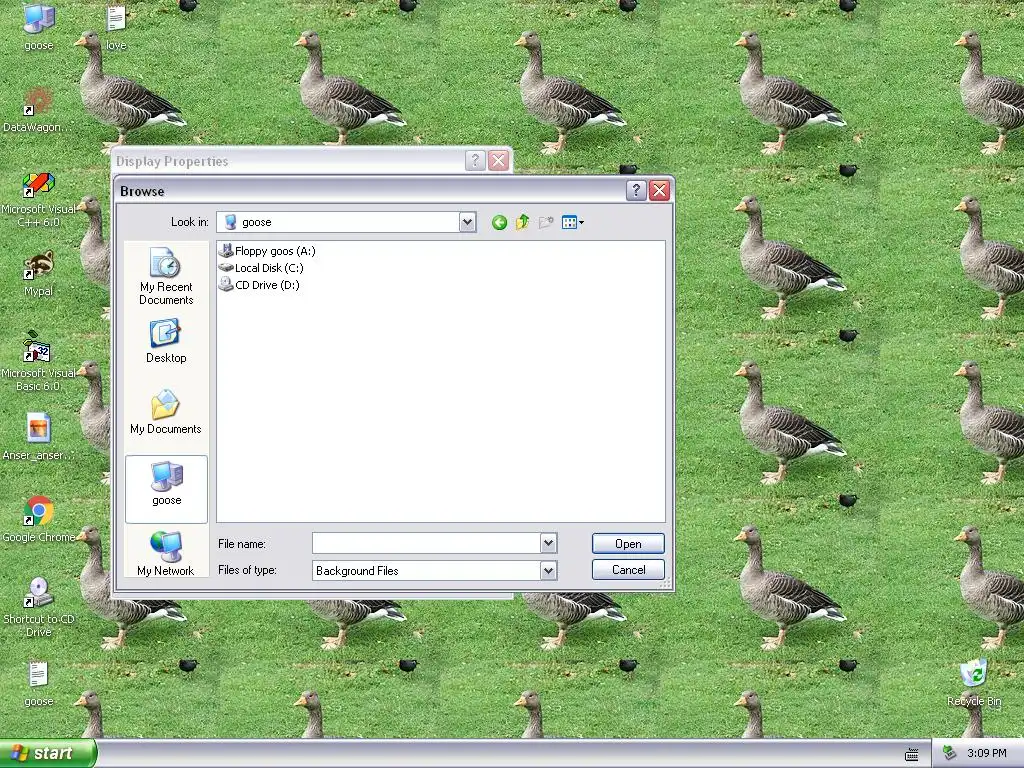Click into the File name field
Screen dimensions: 1024x768
tap(426, 543)
